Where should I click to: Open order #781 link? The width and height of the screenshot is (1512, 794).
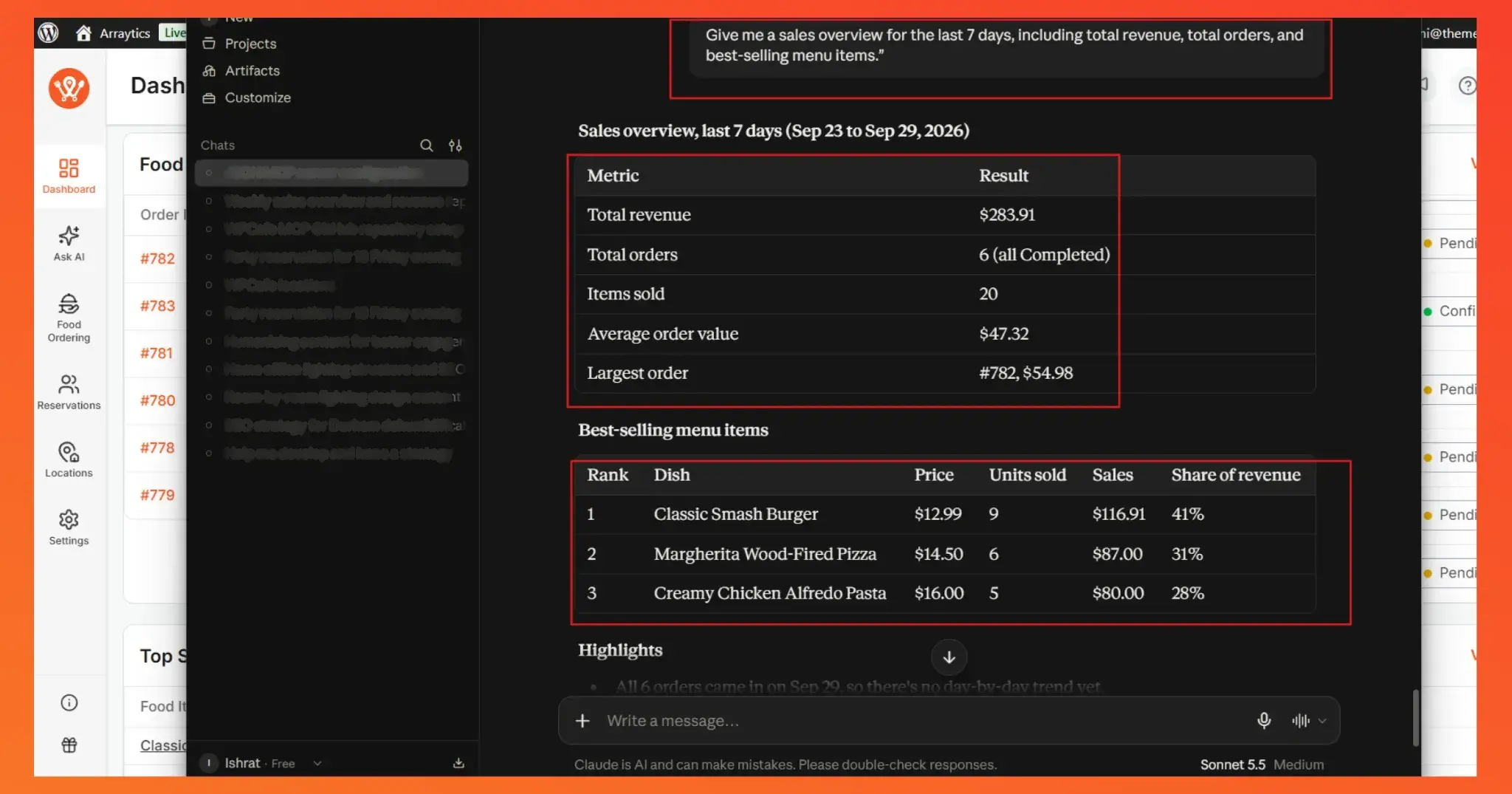point(157,353)
